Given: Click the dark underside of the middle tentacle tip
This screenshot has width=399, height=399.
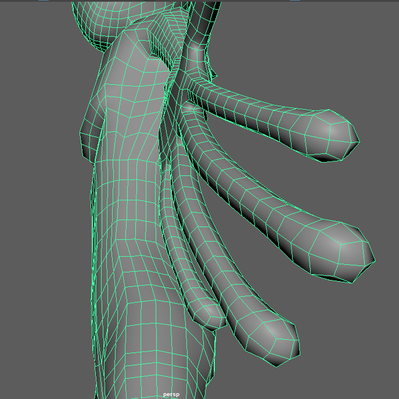Looking at the screenshot, I should (x=338, y=277).
